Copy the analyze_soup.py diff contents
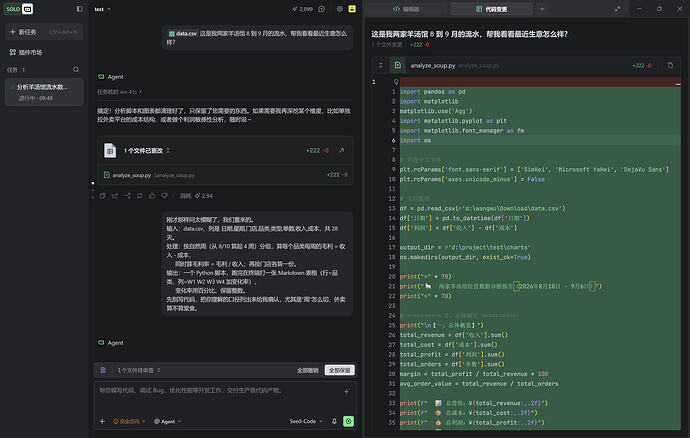 pyautogui.click(x=670, y=65)
